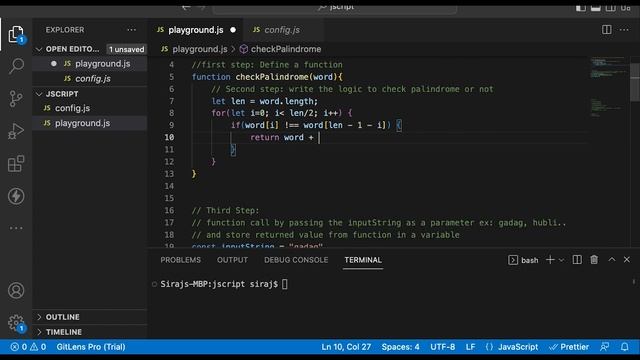Open playground.js in JSCRIPT folder
Viewport: 640px width, 360px height.
pos(90,123)
